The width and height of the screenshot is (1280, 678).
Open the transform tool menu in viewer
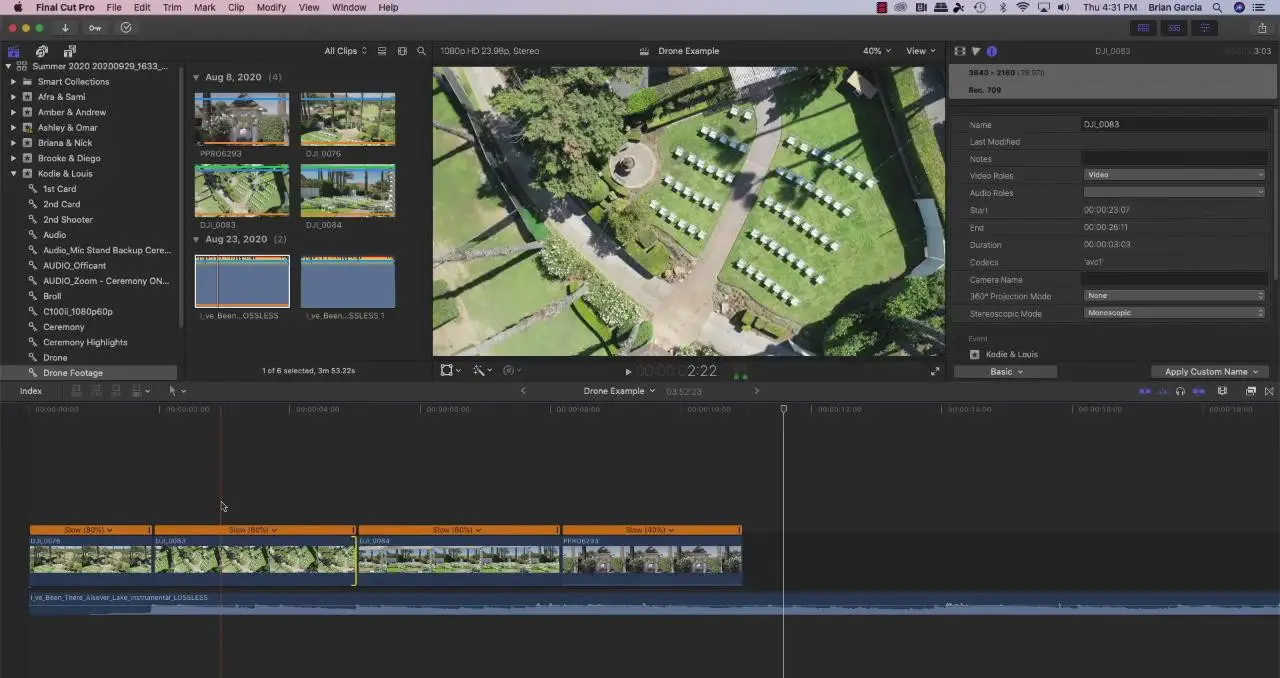point(451,371)
